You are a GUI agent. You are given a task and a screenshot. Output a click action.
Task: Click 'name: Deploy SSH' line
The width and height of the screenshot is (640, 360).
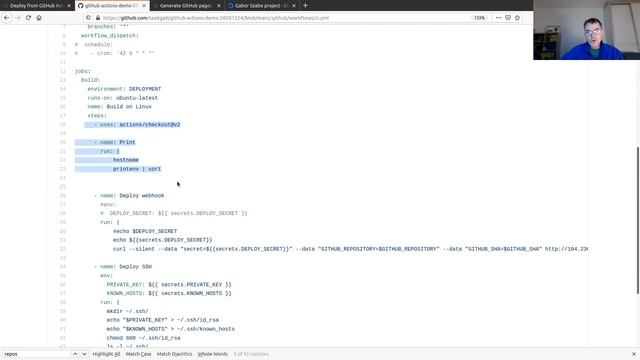tap(122, 267)
